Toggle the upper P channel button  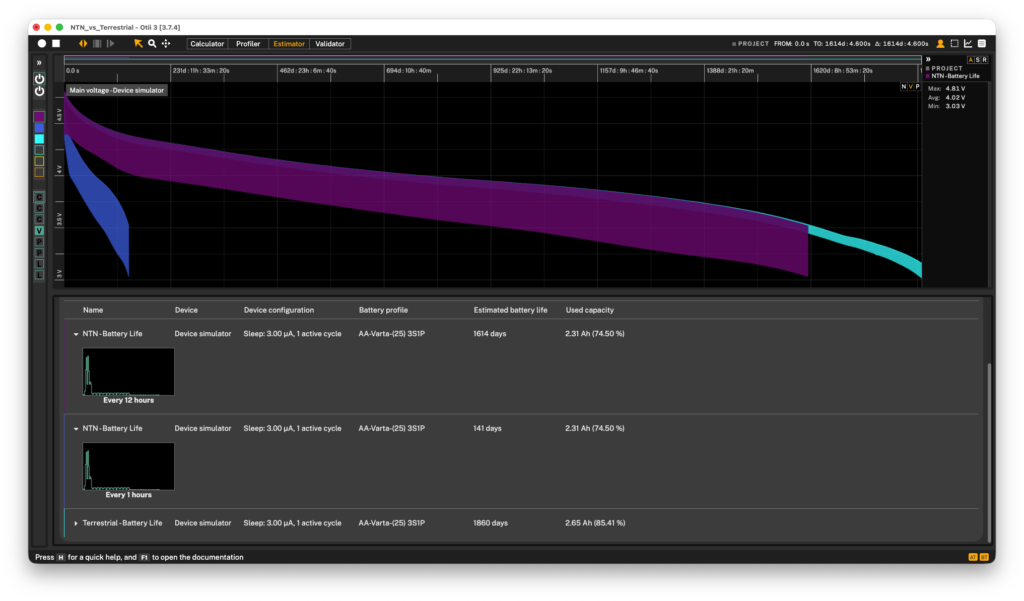tap(39, 242)
